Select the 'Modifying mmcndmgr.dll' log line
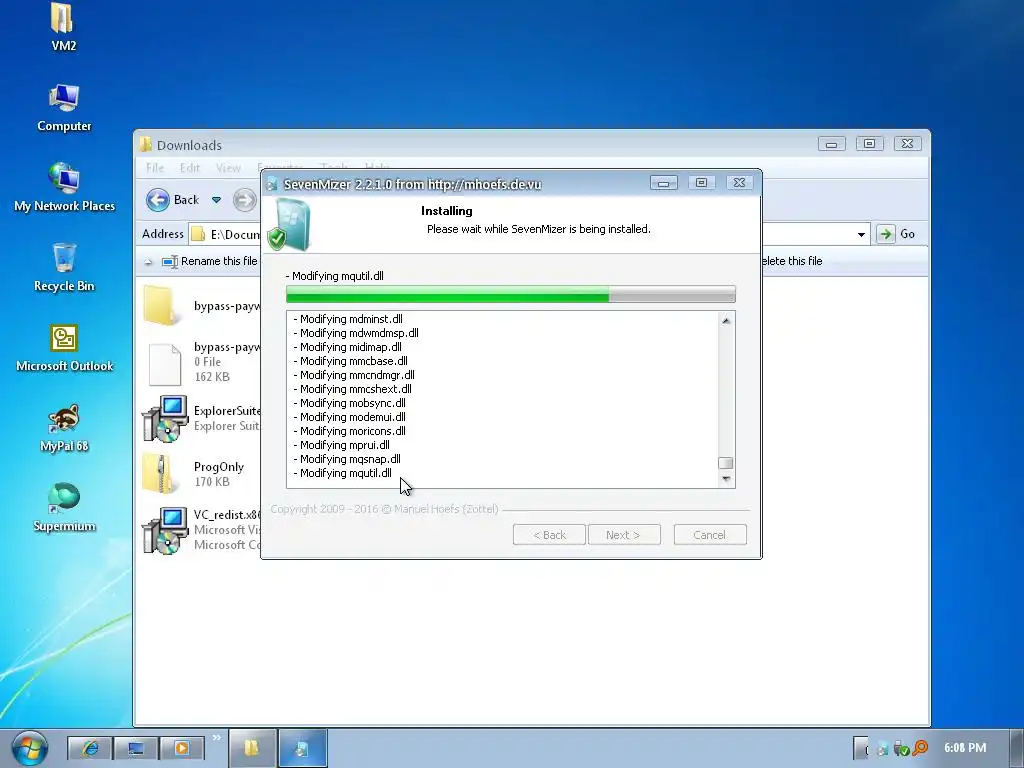Image resolution: width=1024 pixels, height=768 pixels. [x=354, y=375]
